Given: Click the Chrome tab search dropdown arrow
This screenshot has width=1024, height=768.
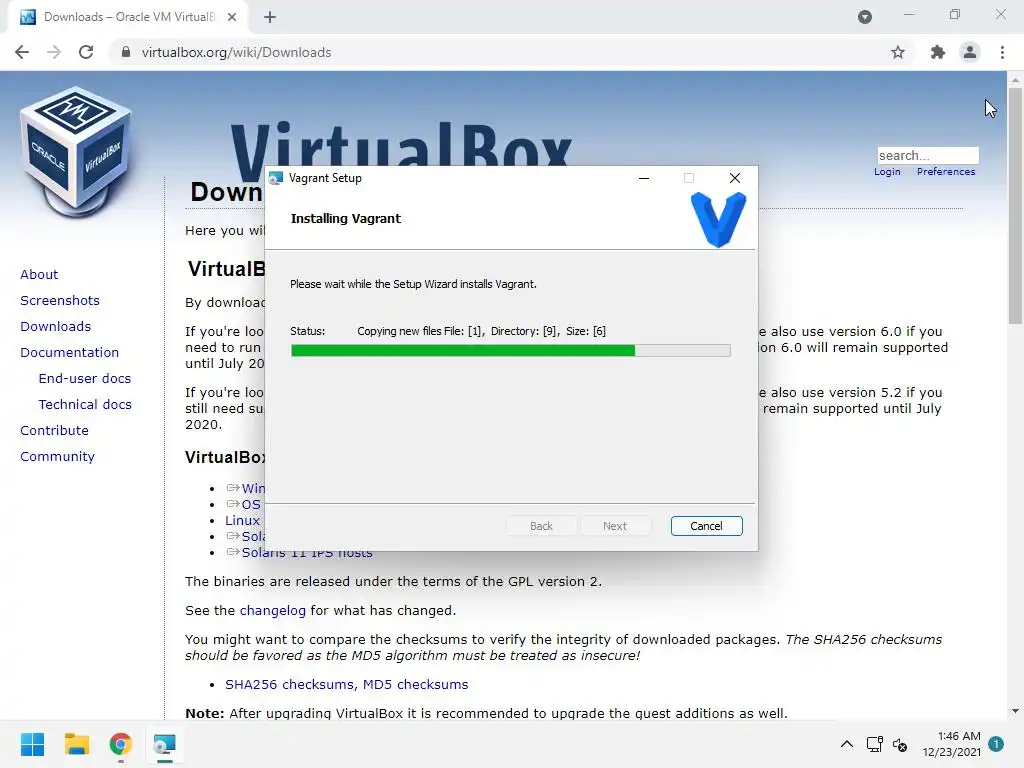Looking at the screenshot, I should (865, 17).
